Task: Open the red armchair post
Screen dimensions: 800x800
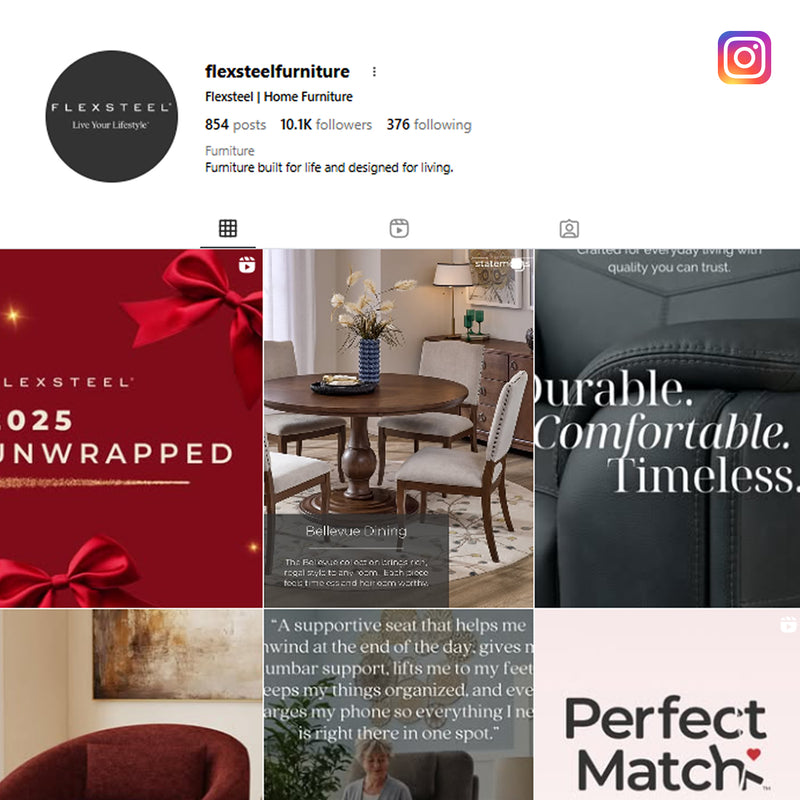Action: [x=131, y=705]
